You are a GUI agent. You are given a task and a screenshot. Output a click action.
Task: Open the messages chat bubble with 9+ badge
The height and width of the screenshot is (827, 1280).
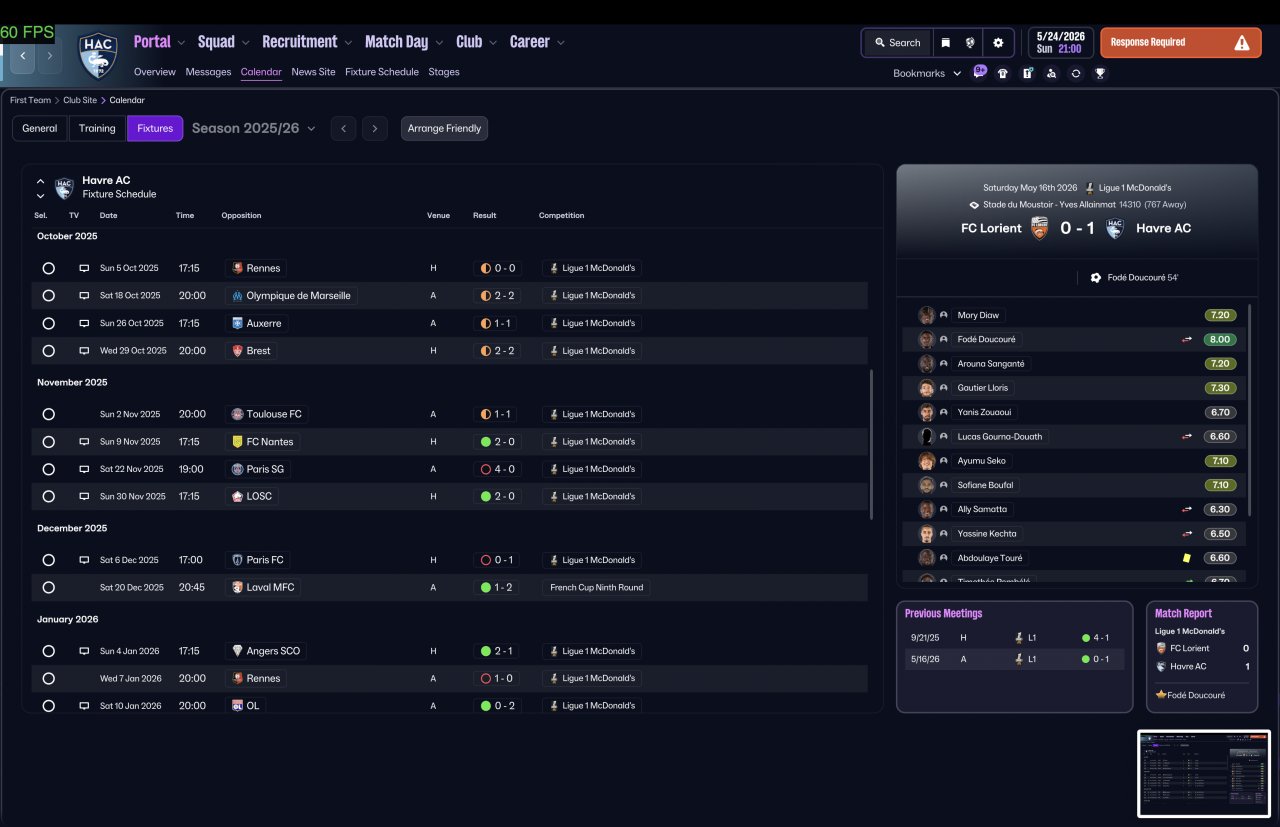[x=979, y=72]
